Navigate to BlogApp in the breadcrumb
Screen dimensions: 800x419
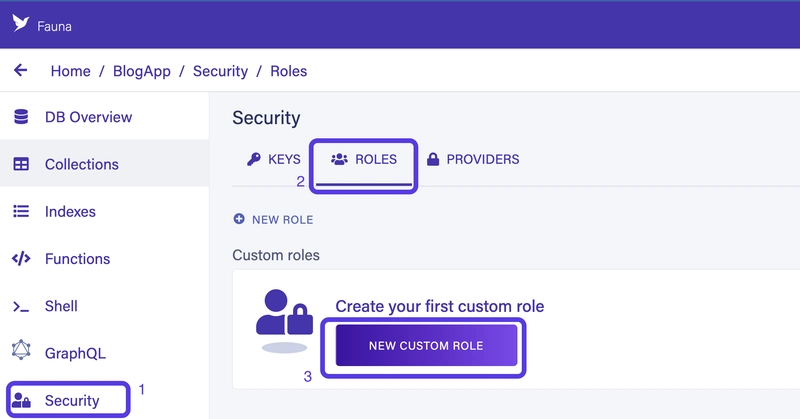pyautogui.click(x=142, y=71)
